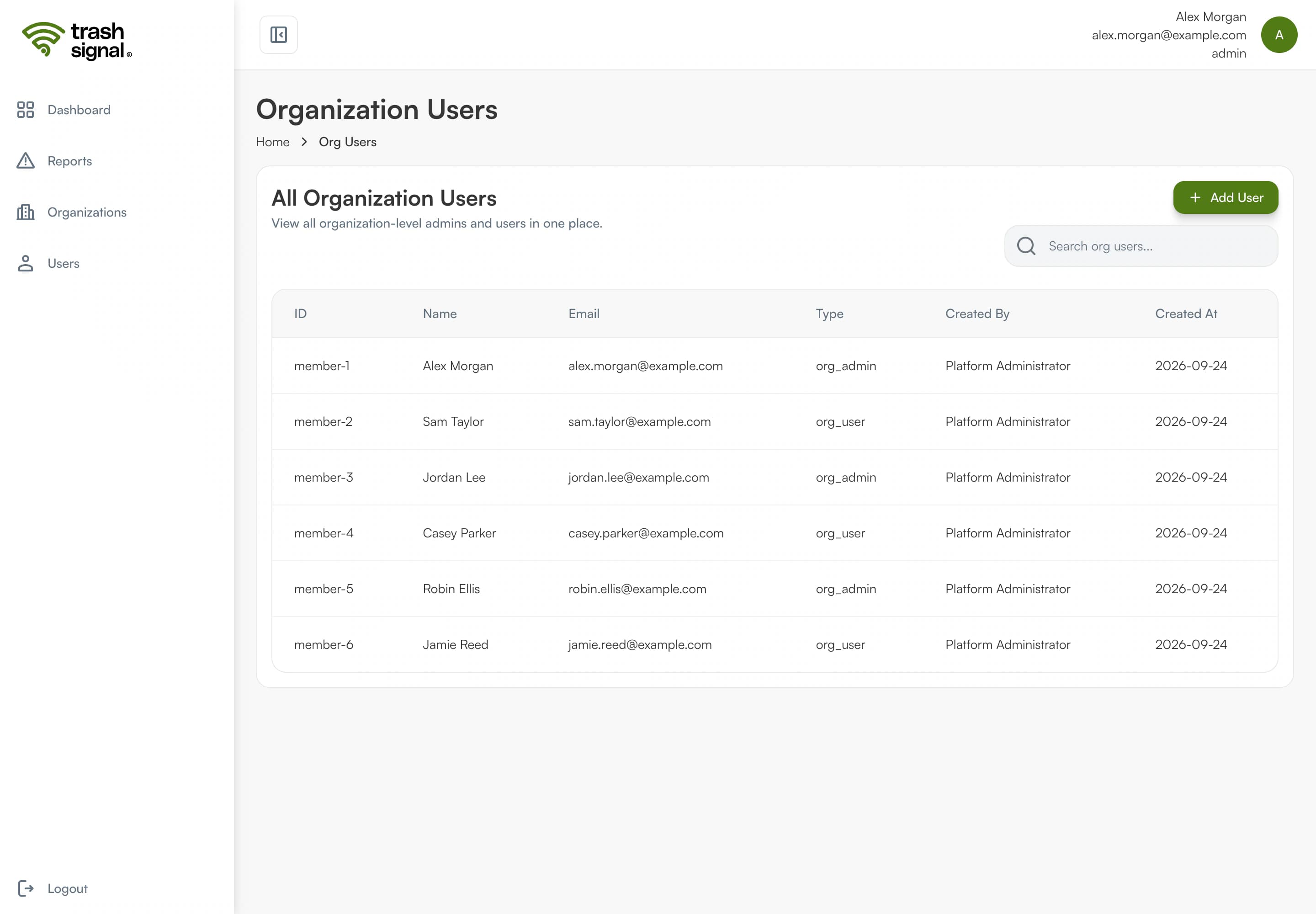
Task: Click 2026-09-24 date in member-5 row
Action: [x=1191, y=589]
